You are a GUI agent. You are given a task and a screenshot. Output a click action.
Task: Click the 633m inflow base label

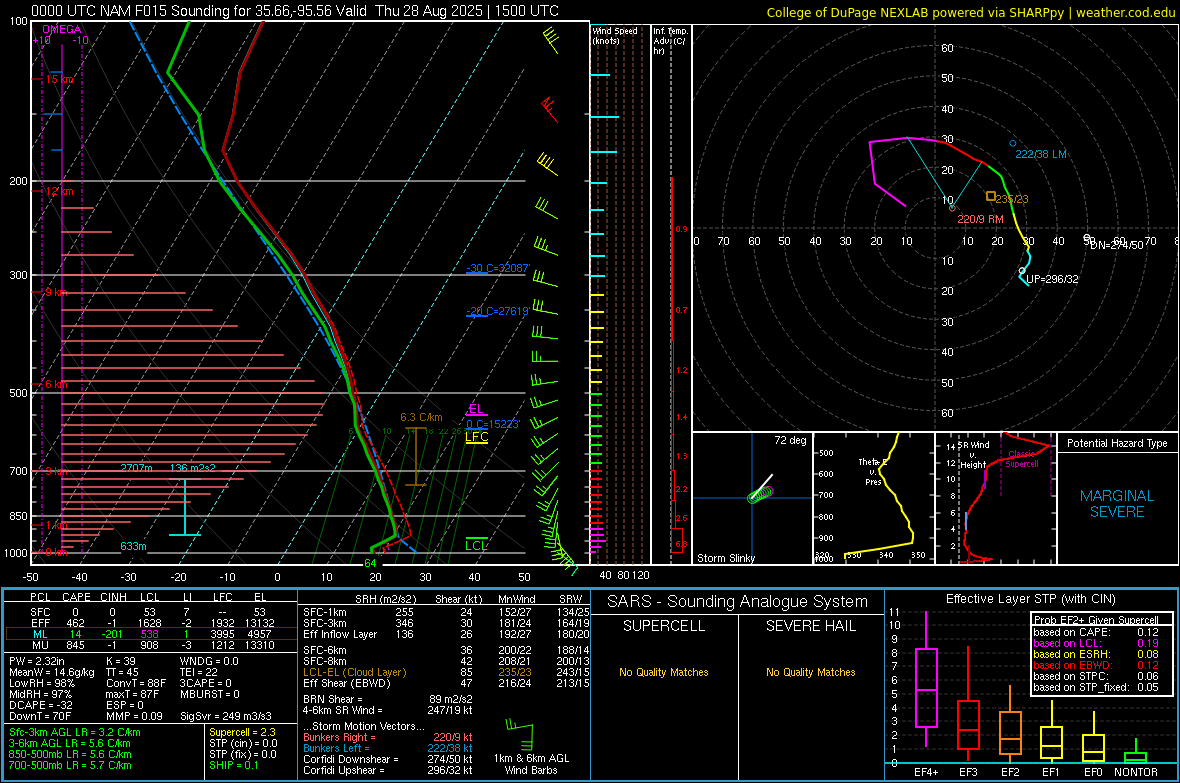[x=133, y=547]
